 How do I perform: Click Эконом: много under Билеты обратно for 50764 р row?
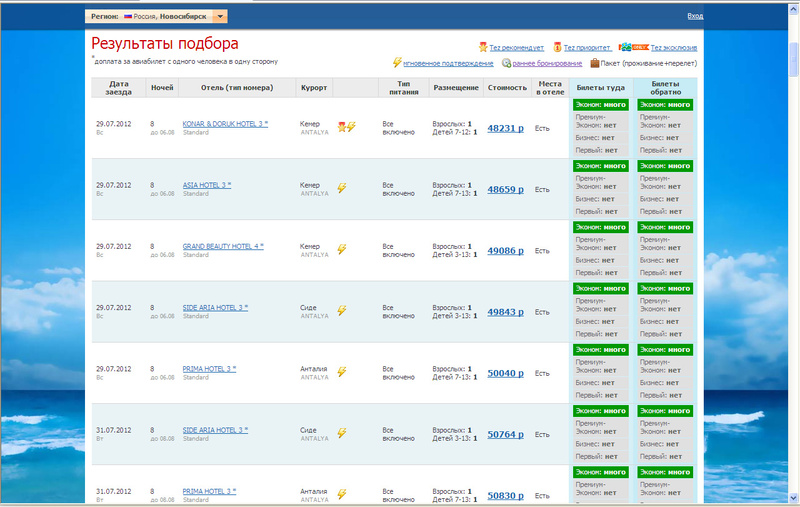(665, 411)
